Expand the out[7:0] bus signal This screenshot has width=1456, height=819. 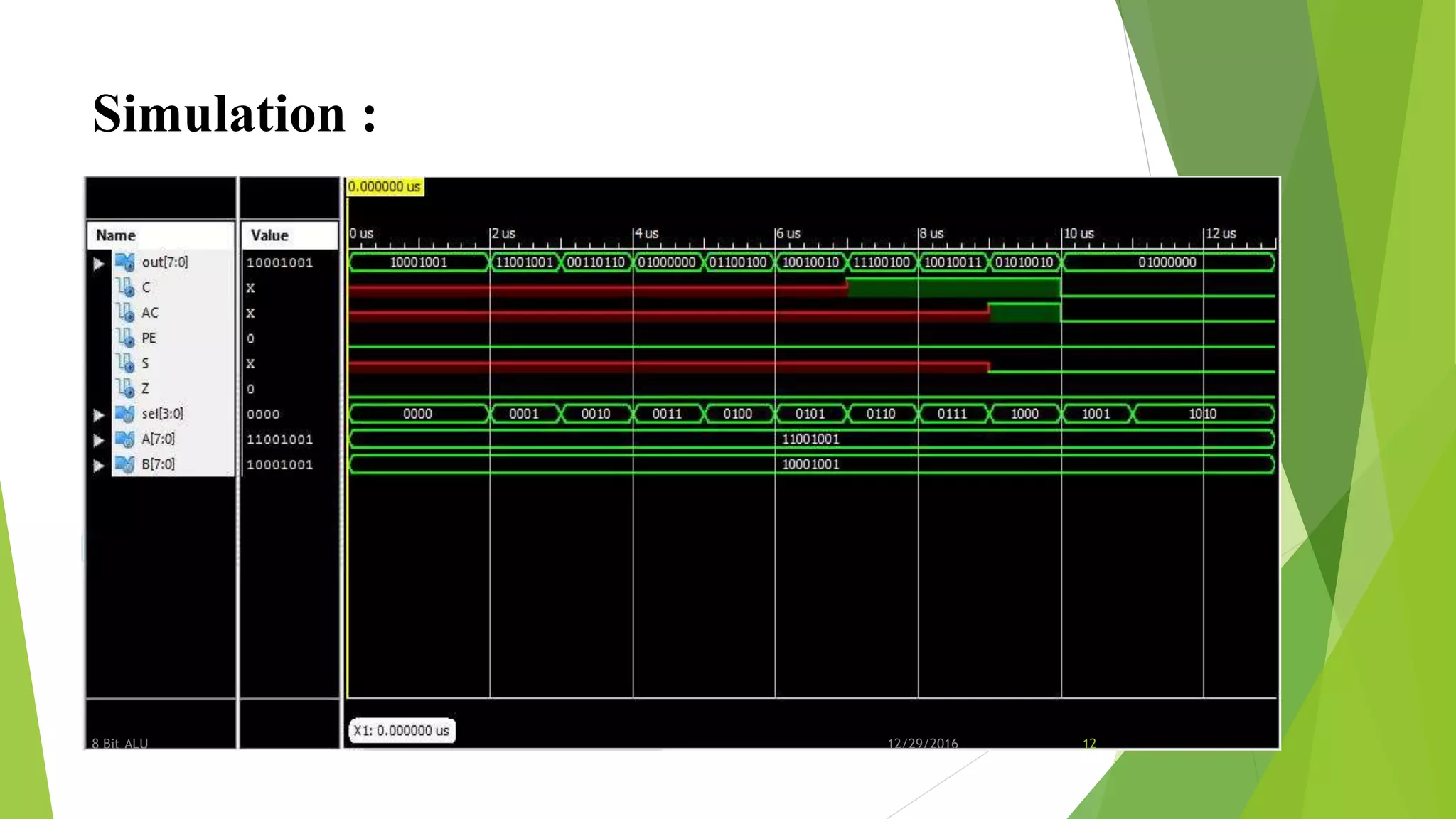click(x=99, y=264)
